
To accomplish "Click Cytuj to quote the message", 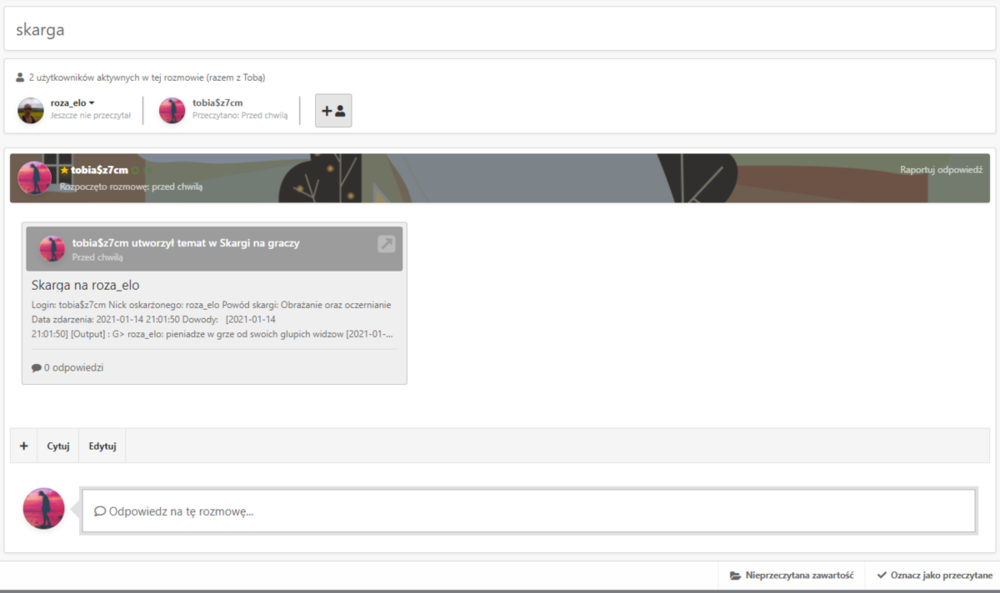I will point(58,446).
